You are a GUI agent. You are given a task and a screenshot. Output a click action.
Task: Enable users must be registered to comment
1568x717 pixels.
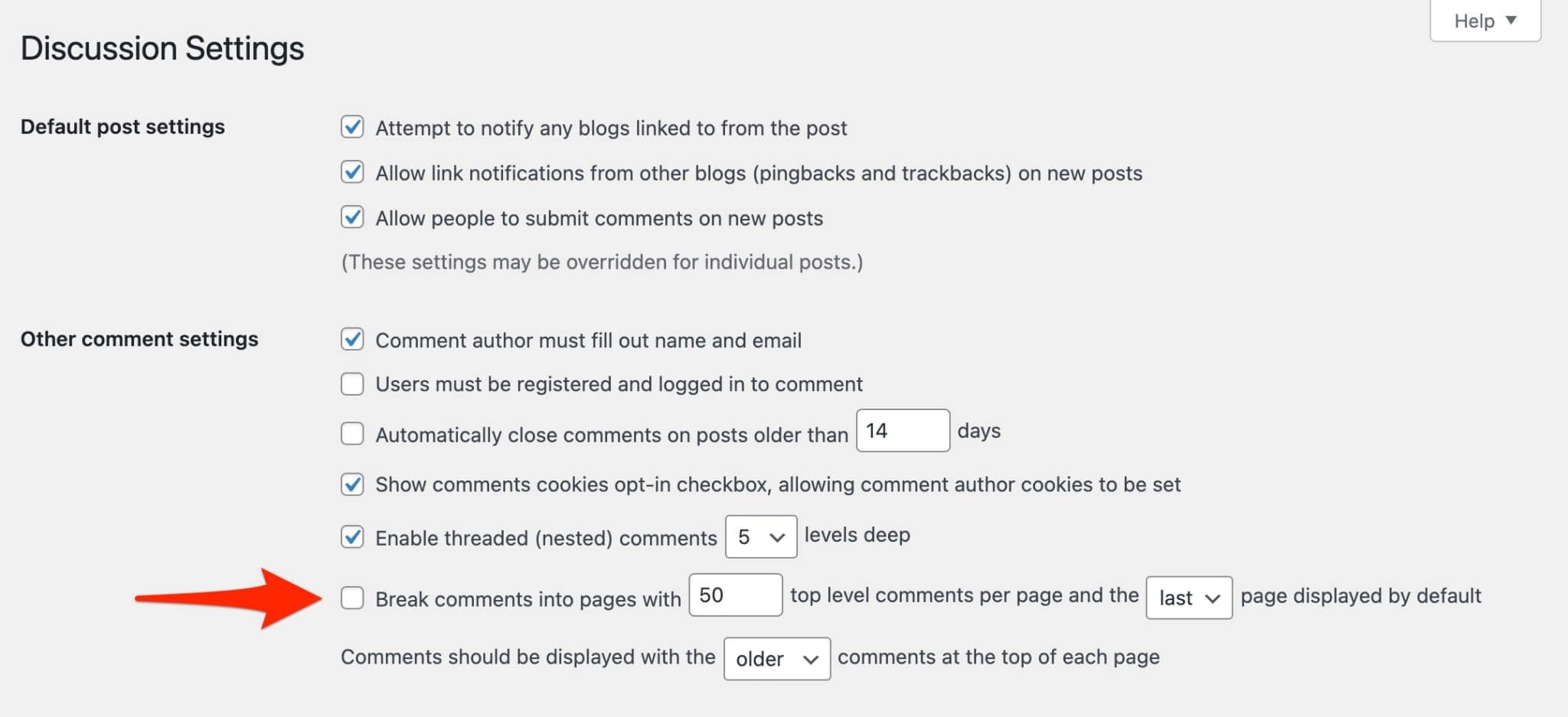tap(352, 384)
